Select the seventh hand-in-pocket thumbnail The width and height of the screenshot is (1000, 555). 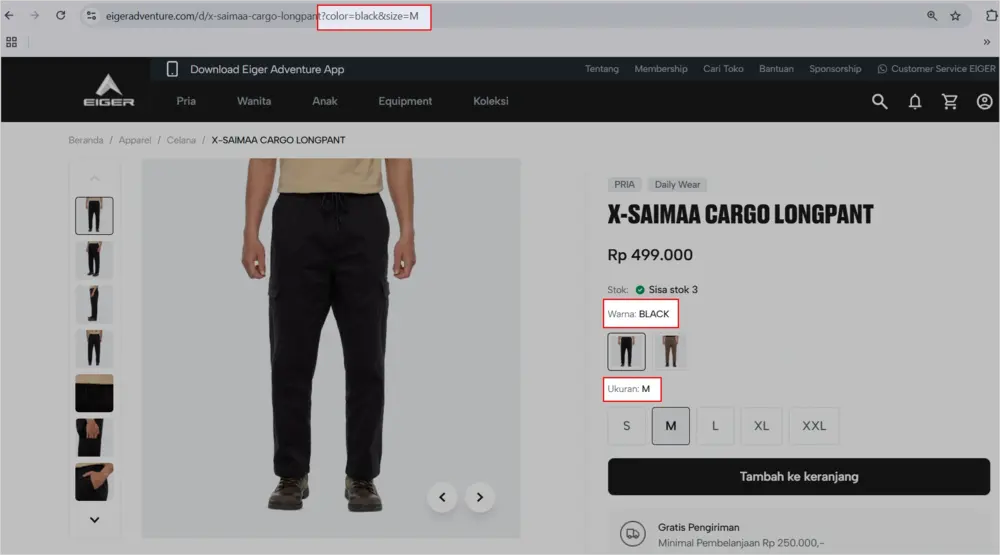pos(94,482)
